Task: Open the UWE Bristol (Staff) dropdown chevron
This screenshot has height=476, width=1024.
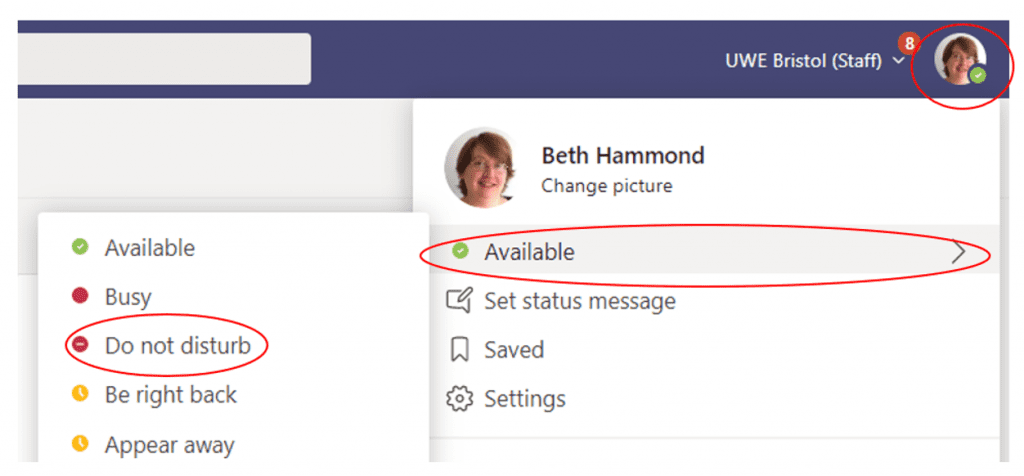Action: tap(898, 61)
